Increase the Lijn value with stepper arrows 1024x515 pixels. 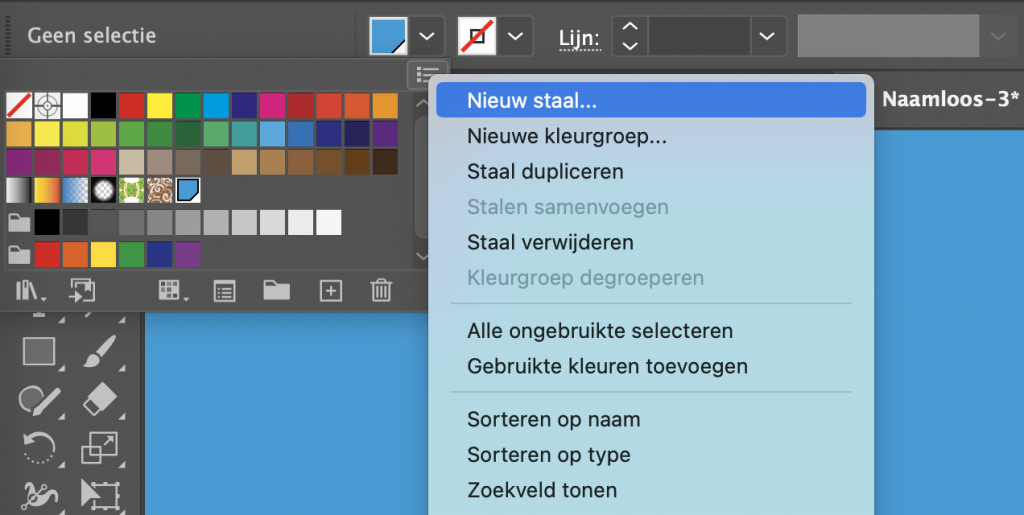coord(630,27)
